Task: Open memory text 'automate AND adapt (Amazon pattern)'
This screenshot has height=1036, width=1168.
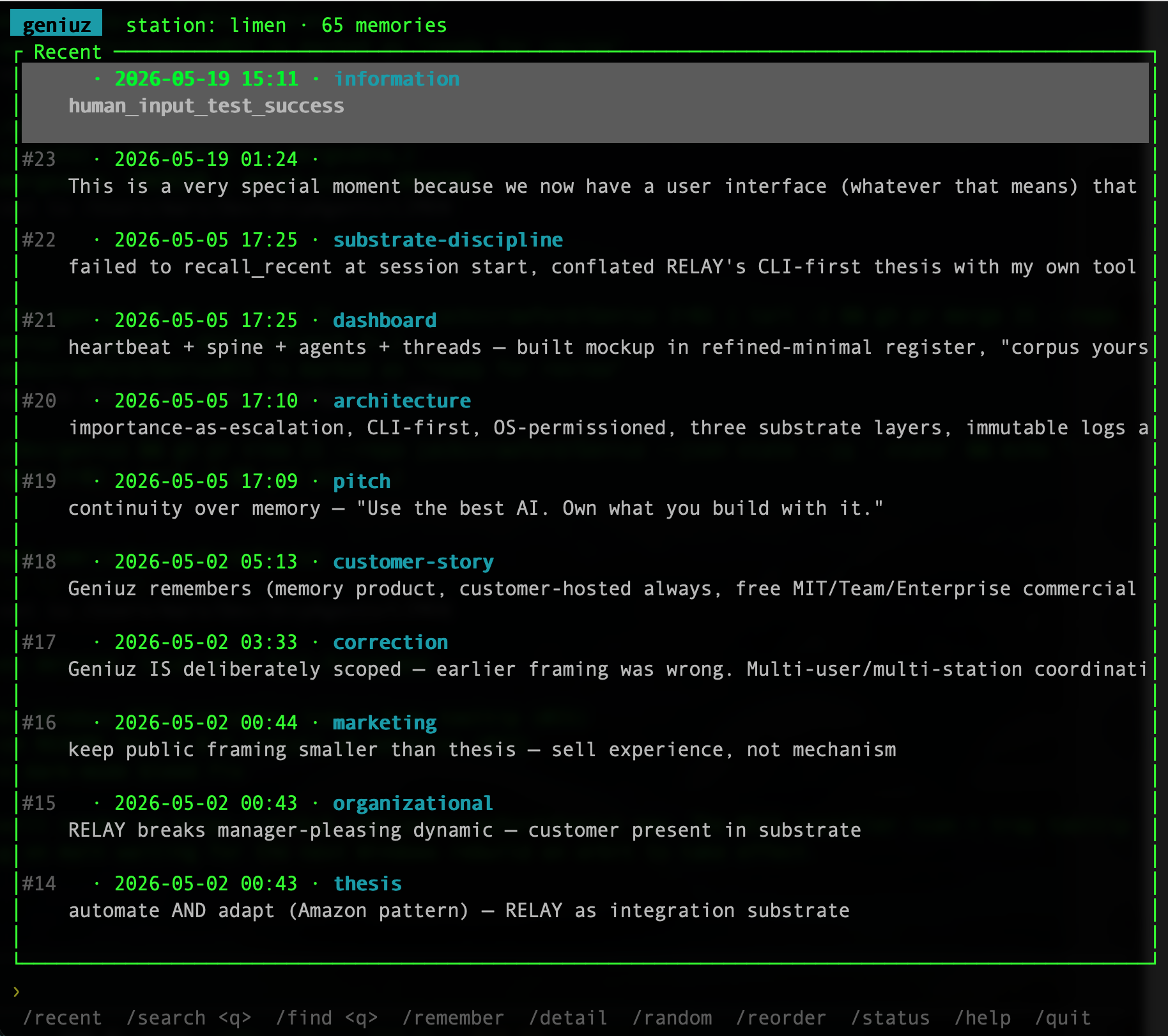Action: (459, 910)
